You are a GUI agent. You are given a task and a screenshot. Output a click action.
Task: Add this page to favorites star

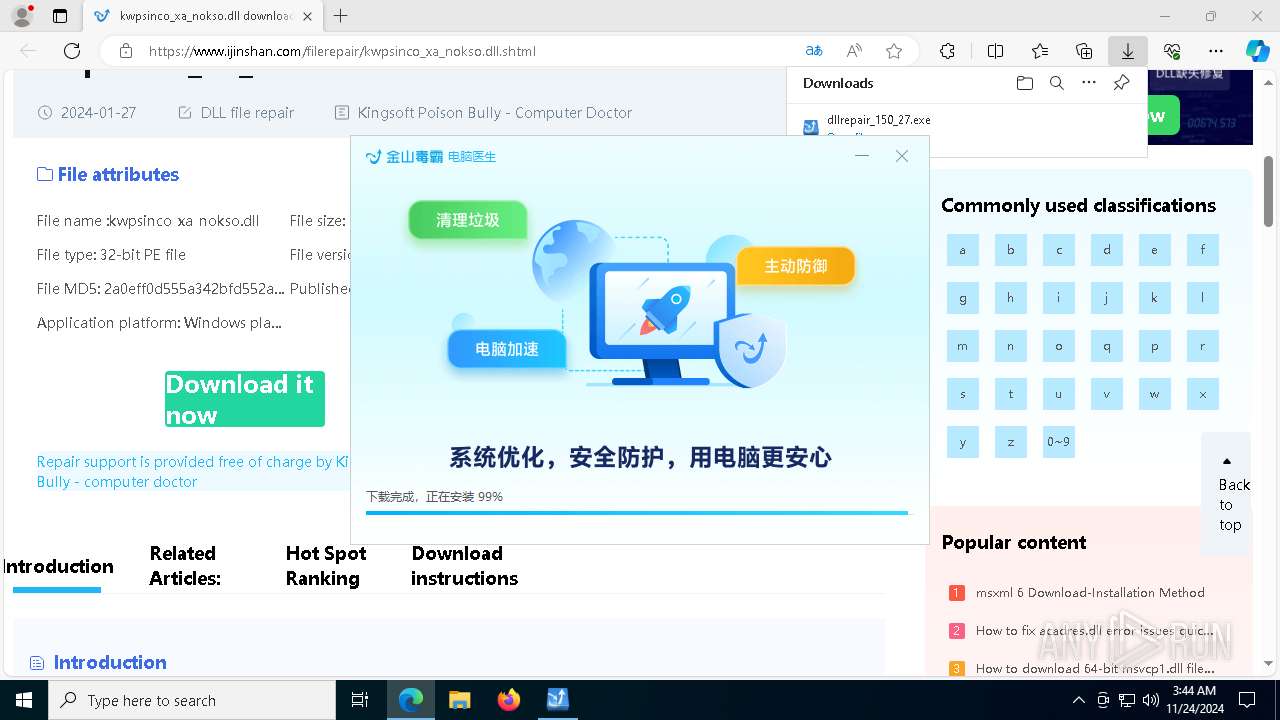coord(894,51)
